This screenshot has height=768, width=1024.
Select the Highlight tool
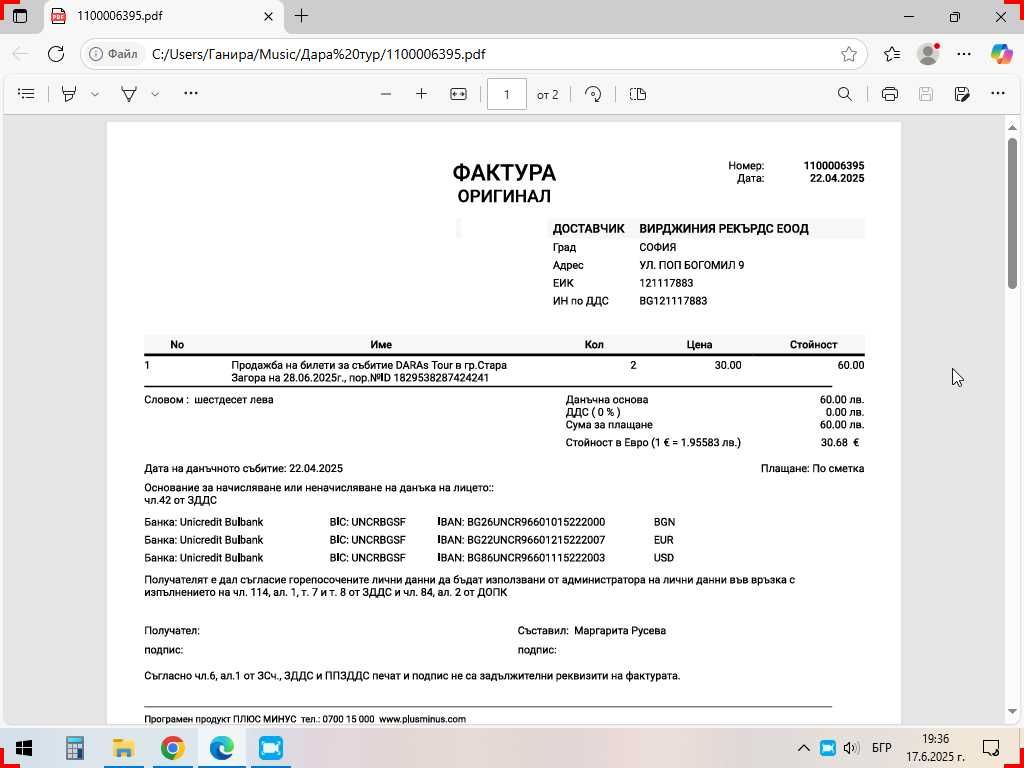69,94
